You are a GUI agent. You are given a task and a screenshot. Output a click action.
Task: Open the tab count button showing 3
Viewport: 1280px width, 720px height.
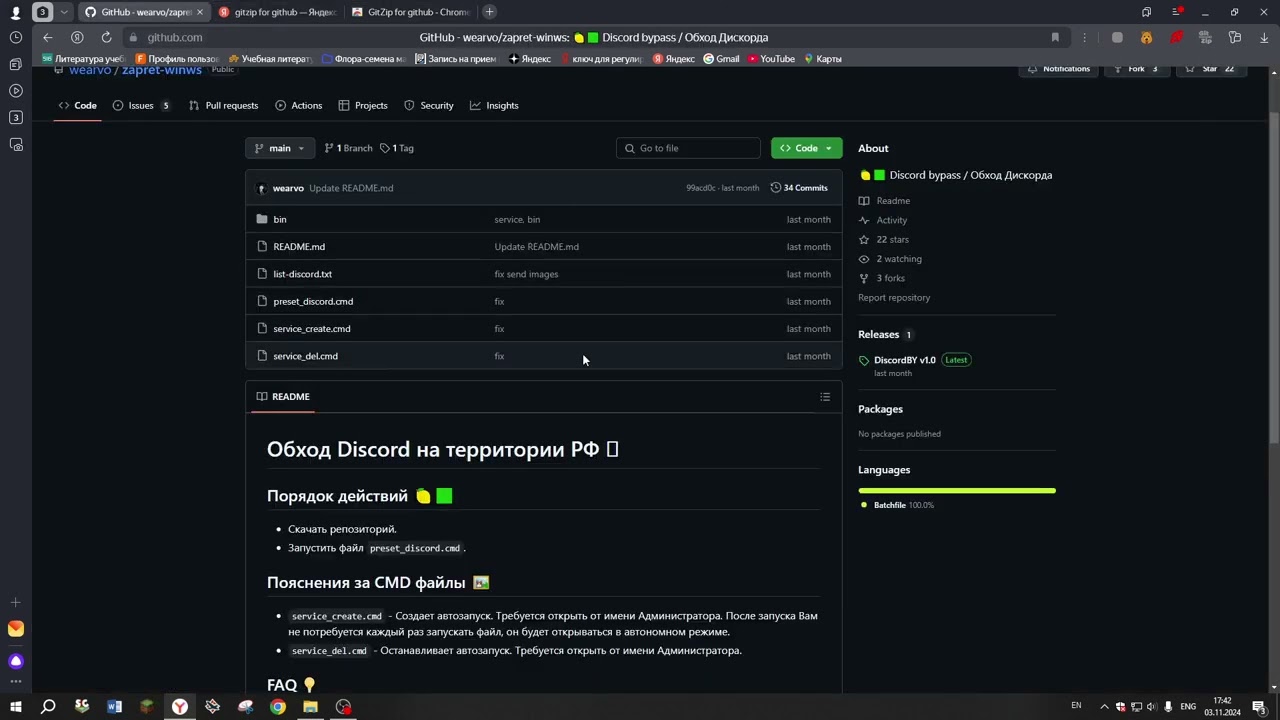(x=43, y=12)
